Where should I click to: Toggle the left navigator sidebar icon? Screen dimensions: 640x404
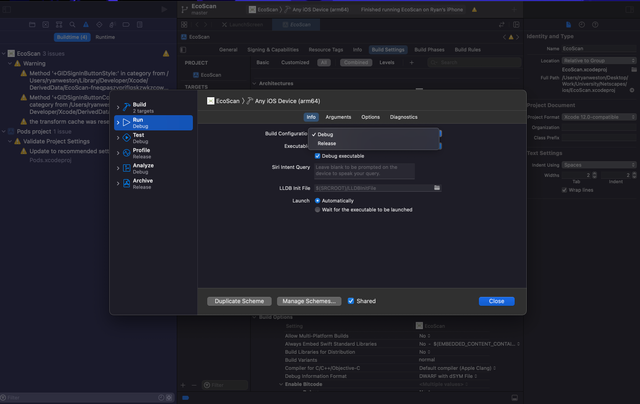(x=7, y=9)
